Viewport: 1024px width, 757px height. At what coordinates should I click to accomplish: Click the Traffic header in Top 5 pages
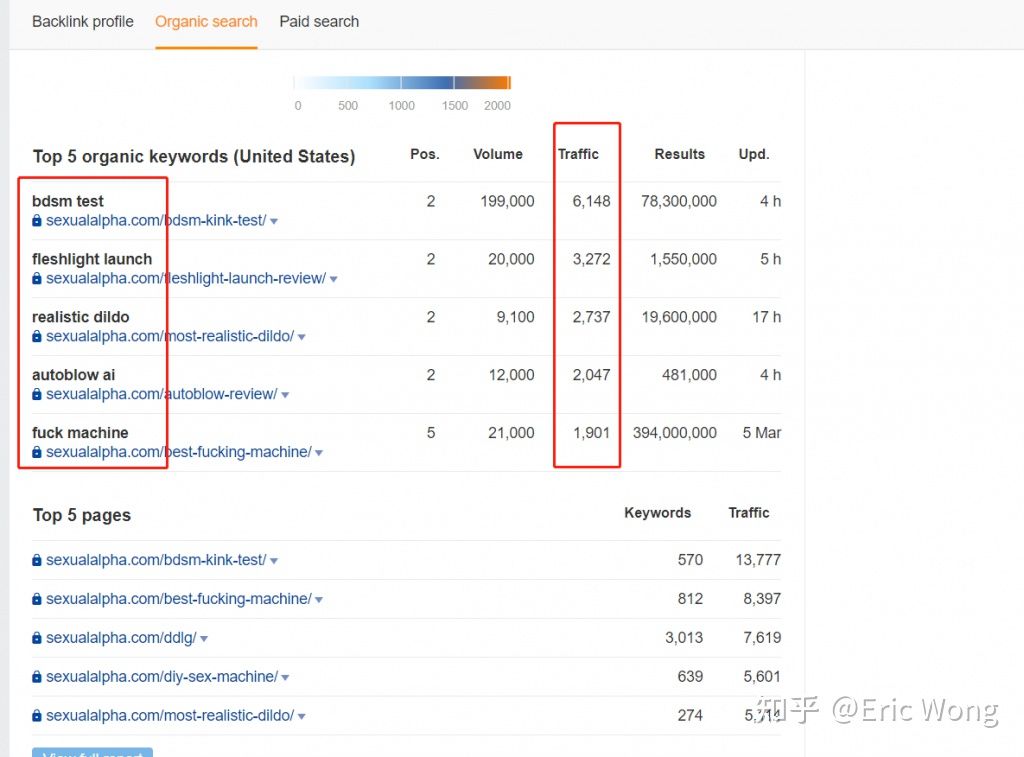tap(749, 513)
